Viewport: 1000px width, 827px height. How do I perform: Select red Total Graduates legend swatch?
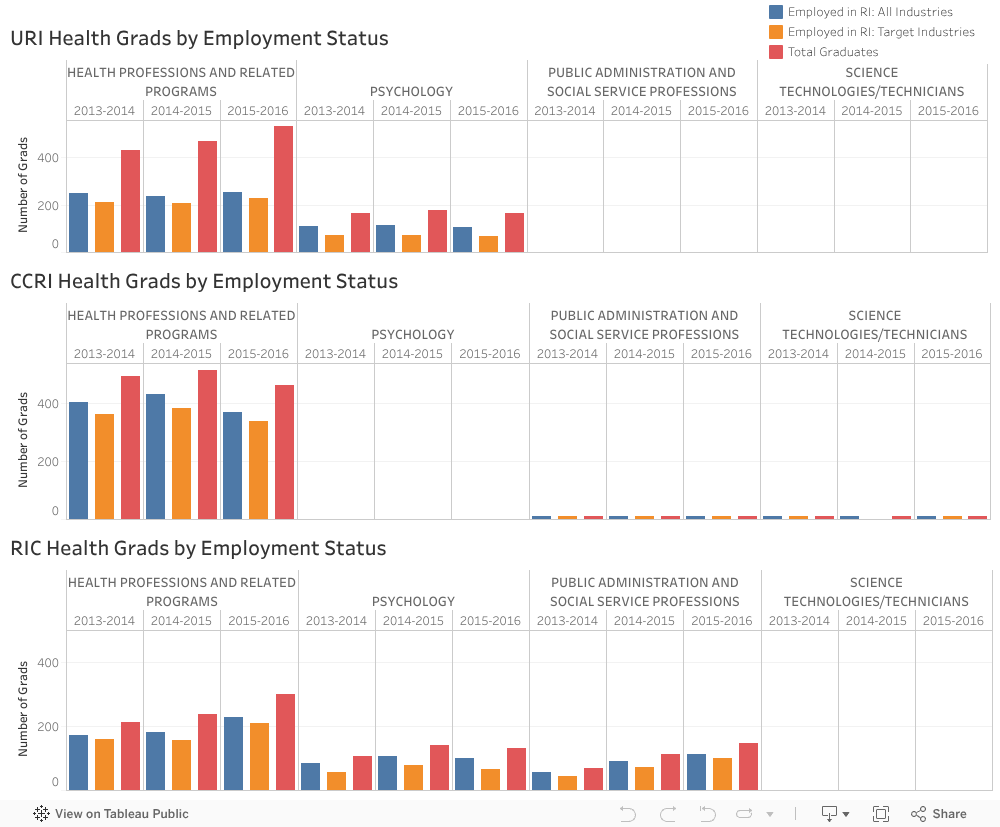tap(776, 52)
